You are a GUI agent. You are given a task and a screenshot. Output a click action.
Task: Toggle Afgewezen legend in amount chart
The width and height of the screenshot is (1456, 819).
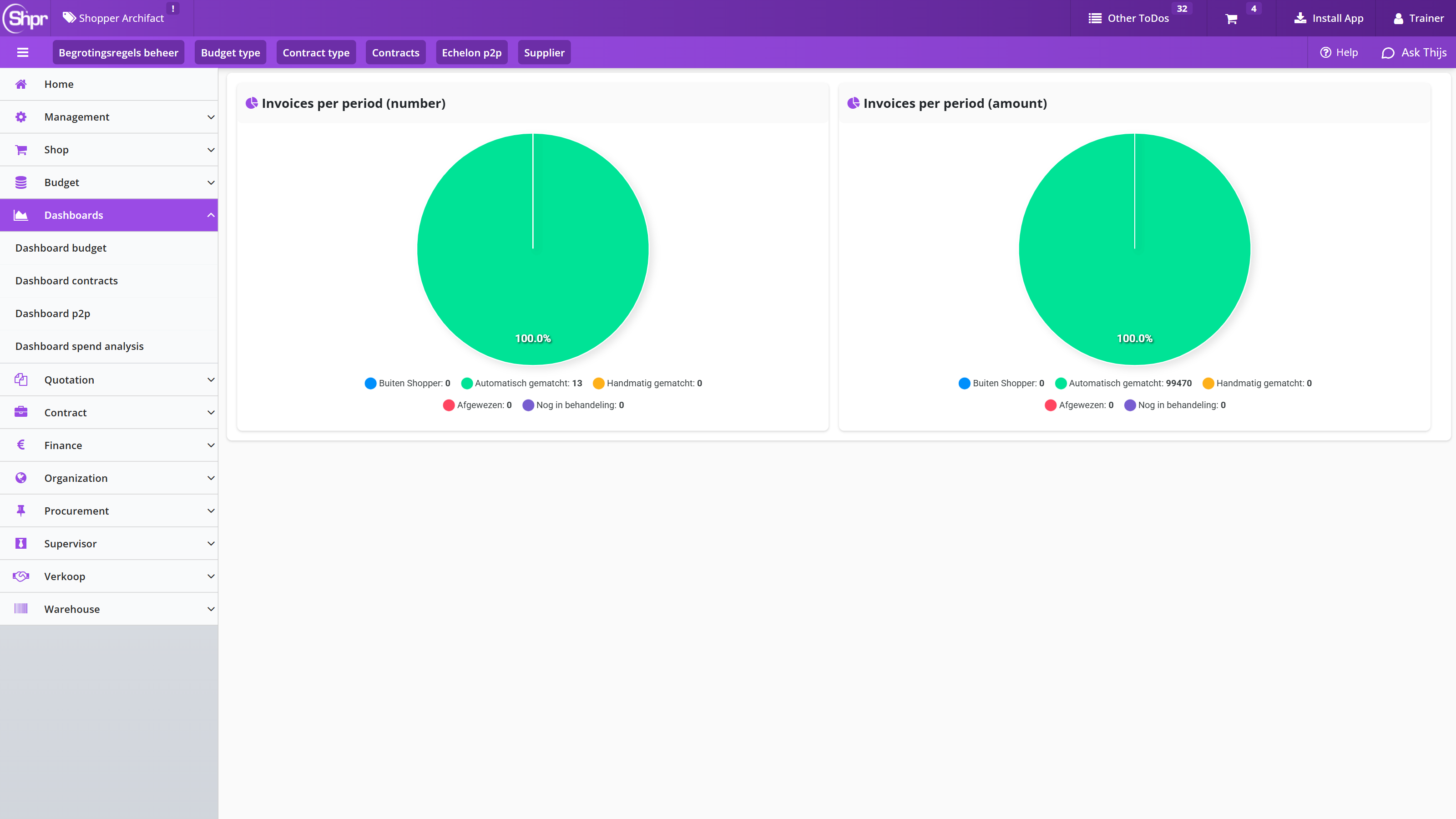pos(1079,405)
